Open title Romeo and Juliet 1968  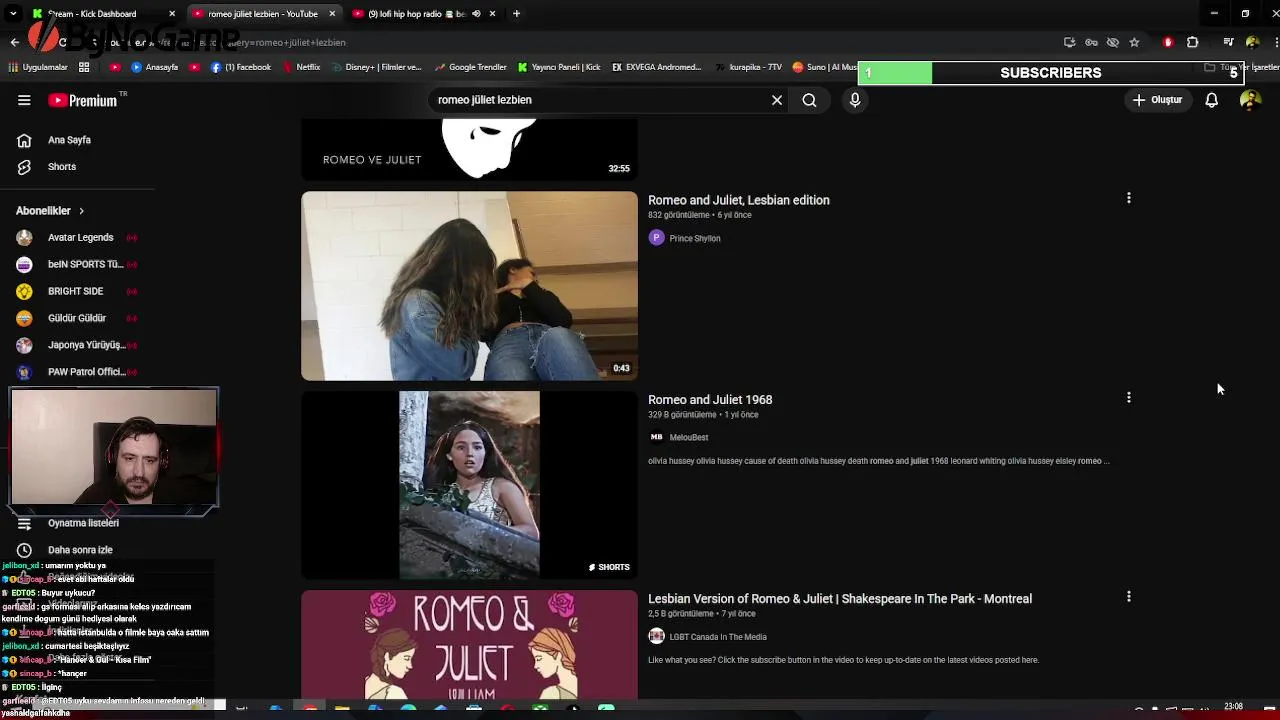(710, 399)
